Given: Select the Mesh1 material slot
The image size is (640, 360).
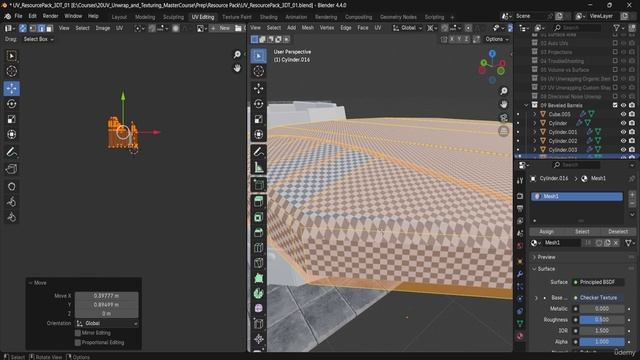Looking at the screenshot, I should (x=577, y=196).
